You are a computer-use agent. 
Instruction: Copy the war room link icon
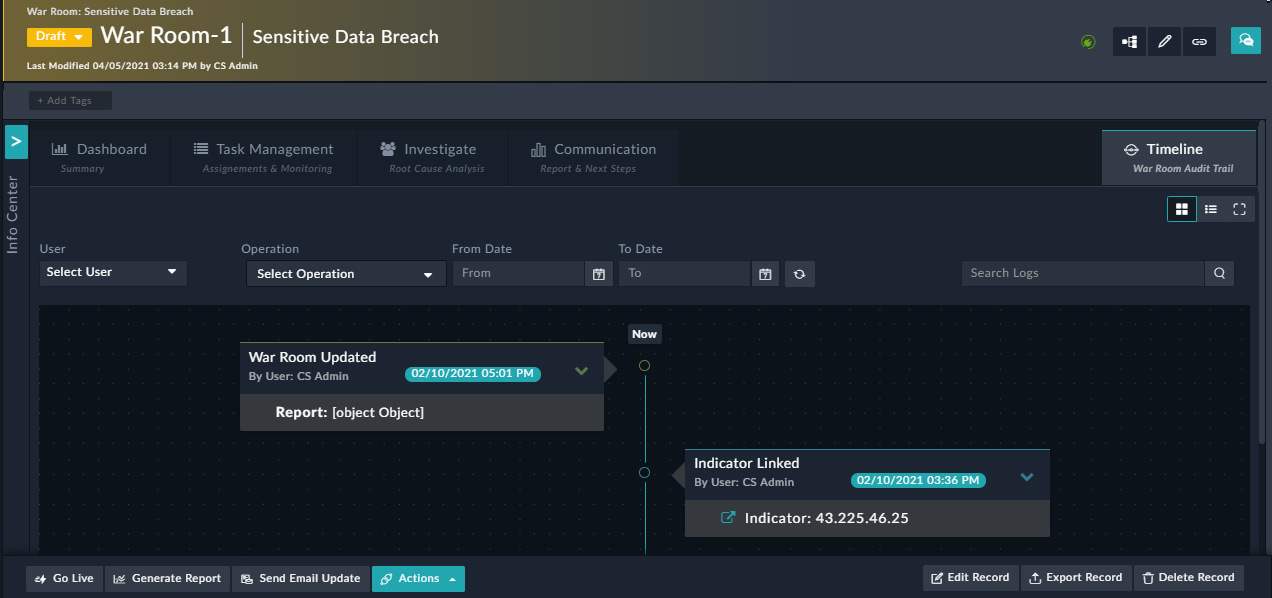(1199, 41)
